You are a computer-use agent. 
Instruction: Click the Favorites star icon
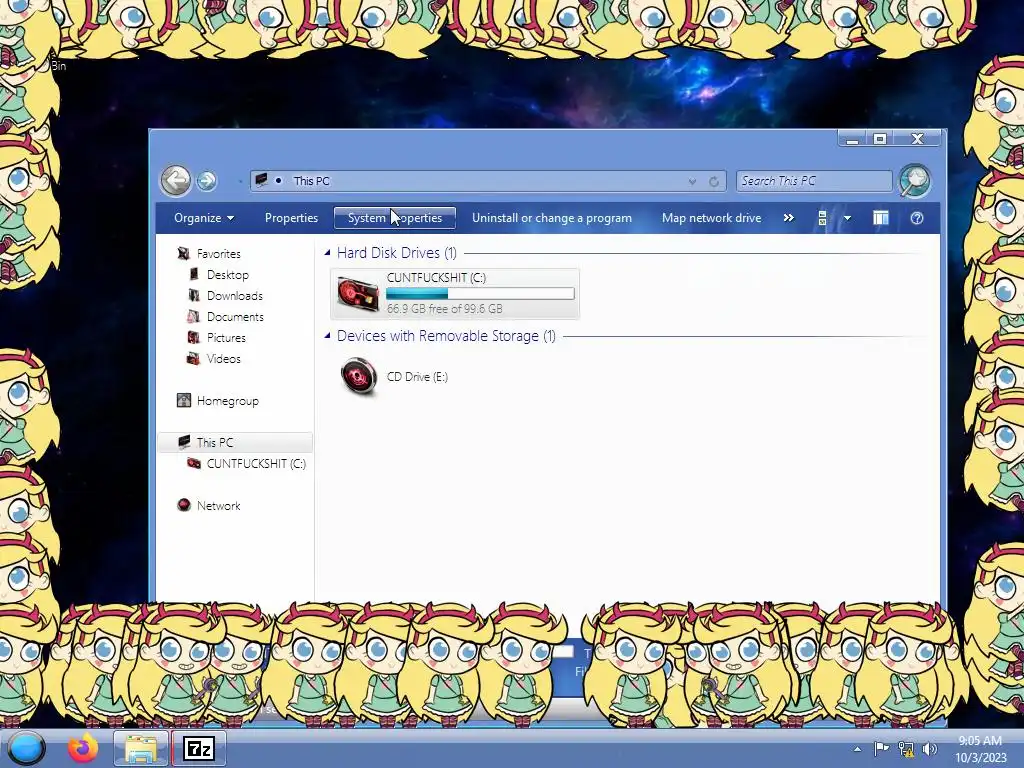(184, 253)
